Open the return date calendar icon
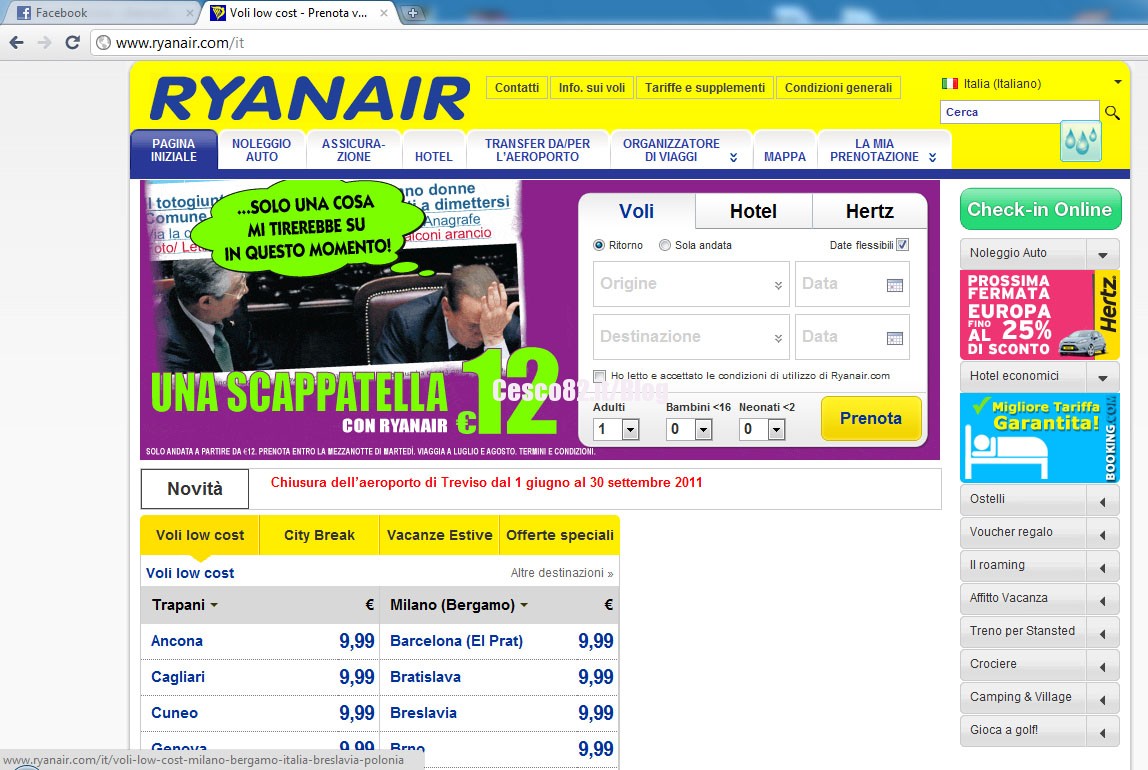Screen dimensions: 1148x770 [895, 338]
